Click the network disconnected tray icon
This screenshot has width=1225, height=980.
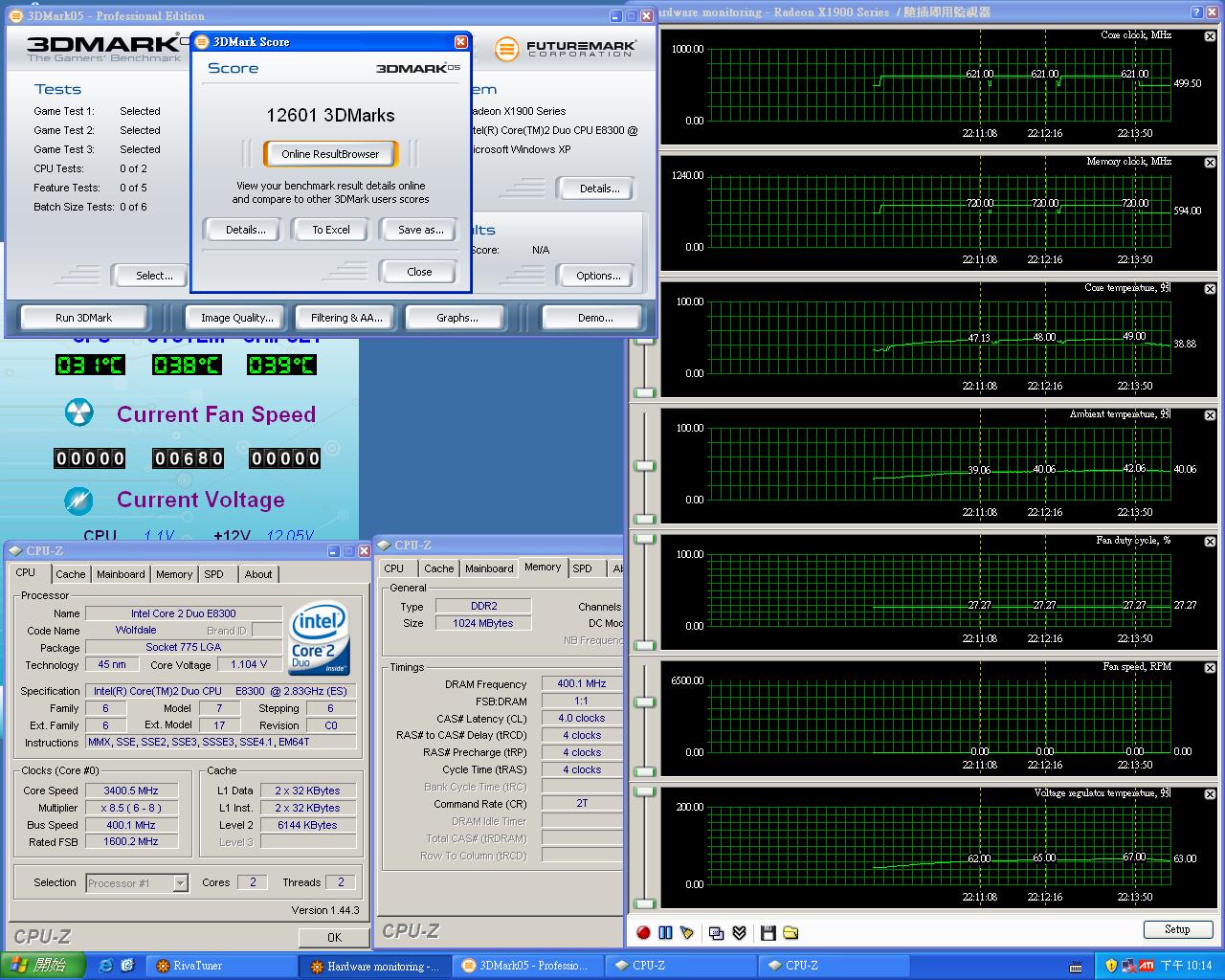[x=1128, y=966]
